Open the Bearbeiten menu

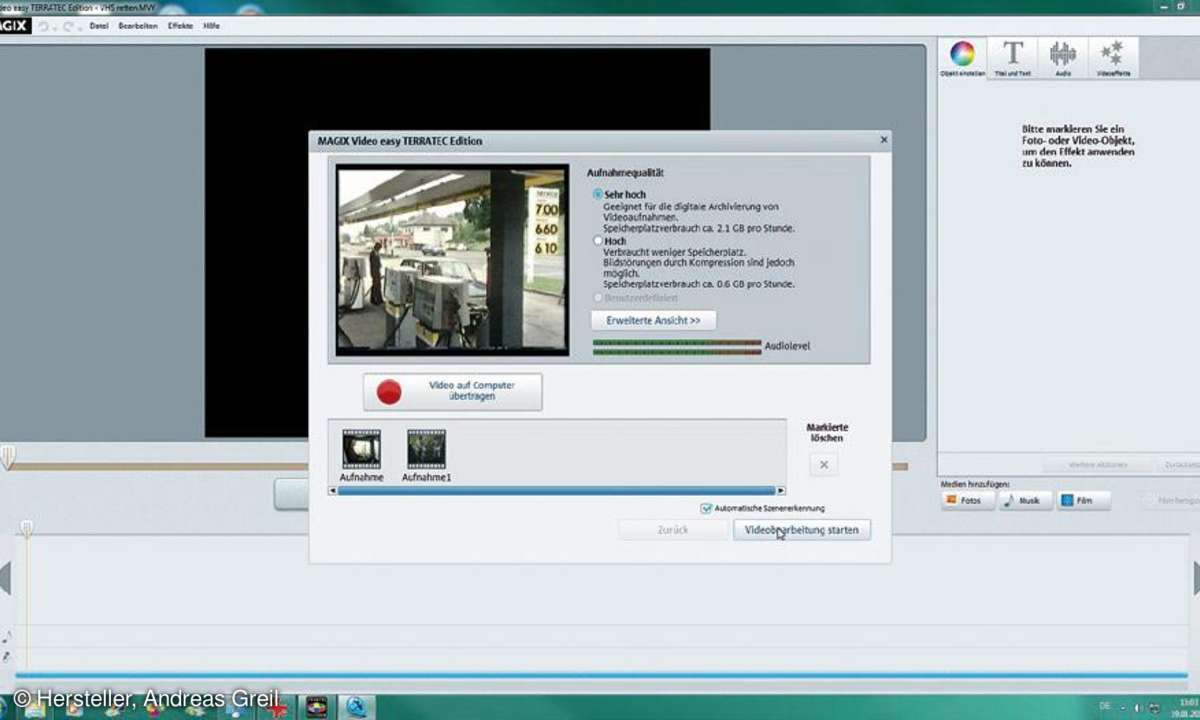click(x=138, y=26)
